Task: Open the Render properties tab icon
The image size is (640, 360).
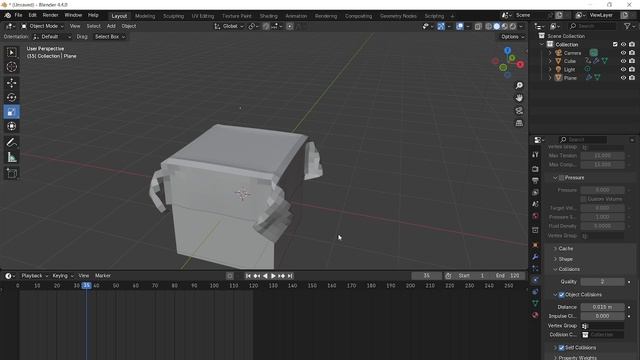Action: coord(535,169)
